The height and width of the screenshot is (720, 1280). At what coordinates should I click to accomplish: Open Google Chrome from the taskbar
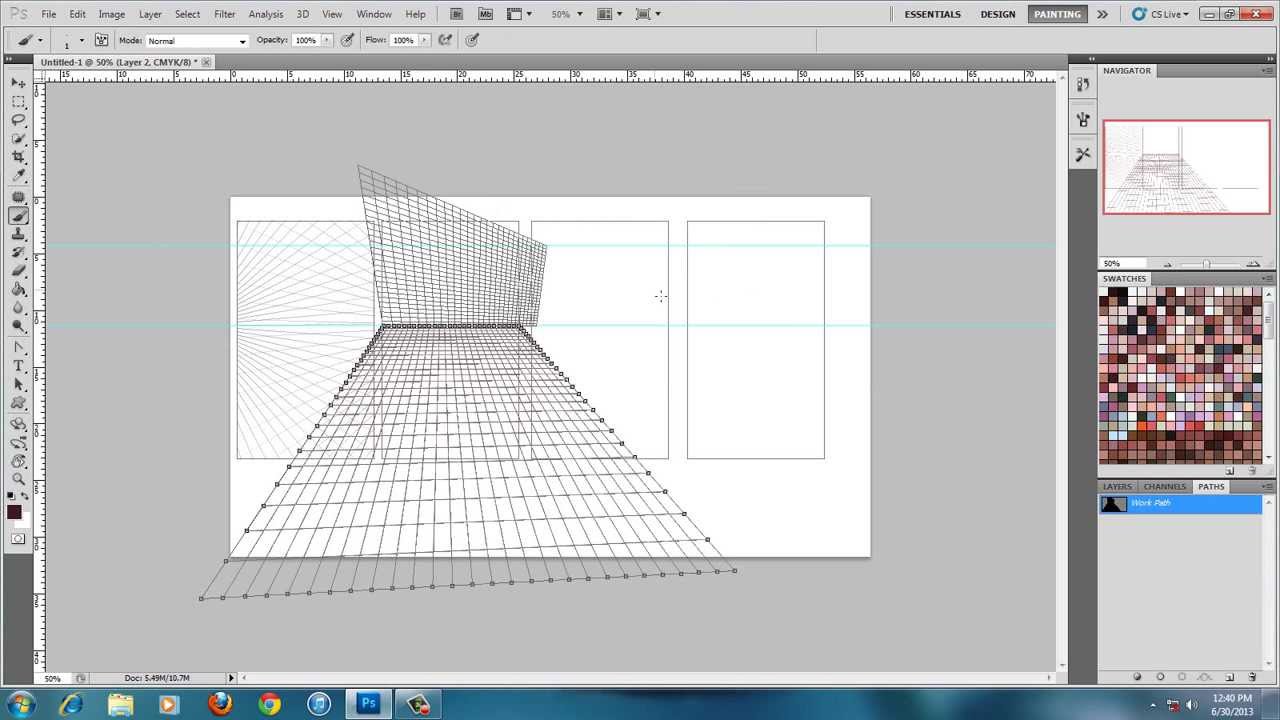pos(269,704)
